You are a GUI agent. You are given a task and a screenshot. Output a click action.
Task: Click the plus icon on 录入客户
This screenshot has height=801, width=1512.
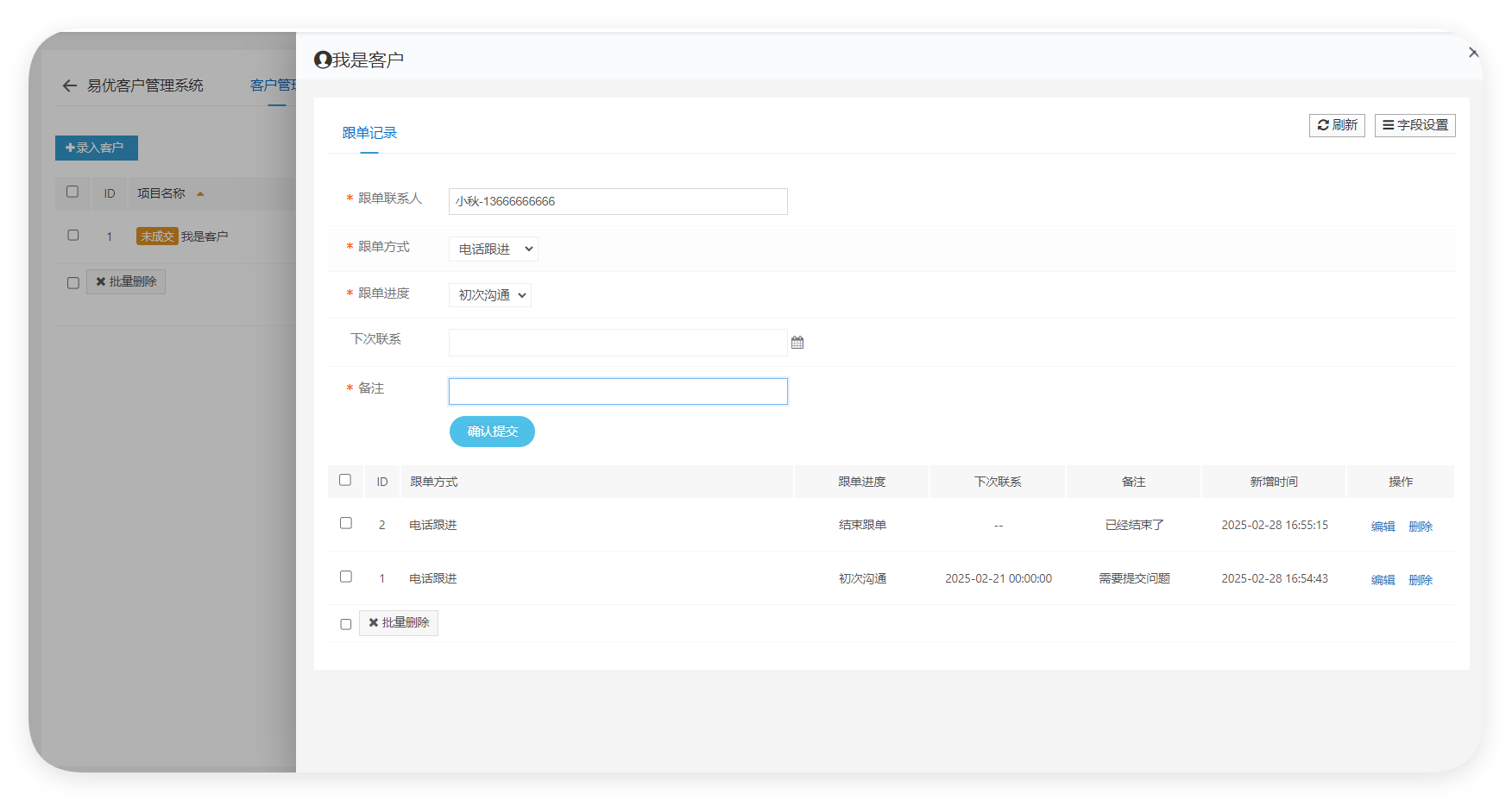tap(70, 148)
